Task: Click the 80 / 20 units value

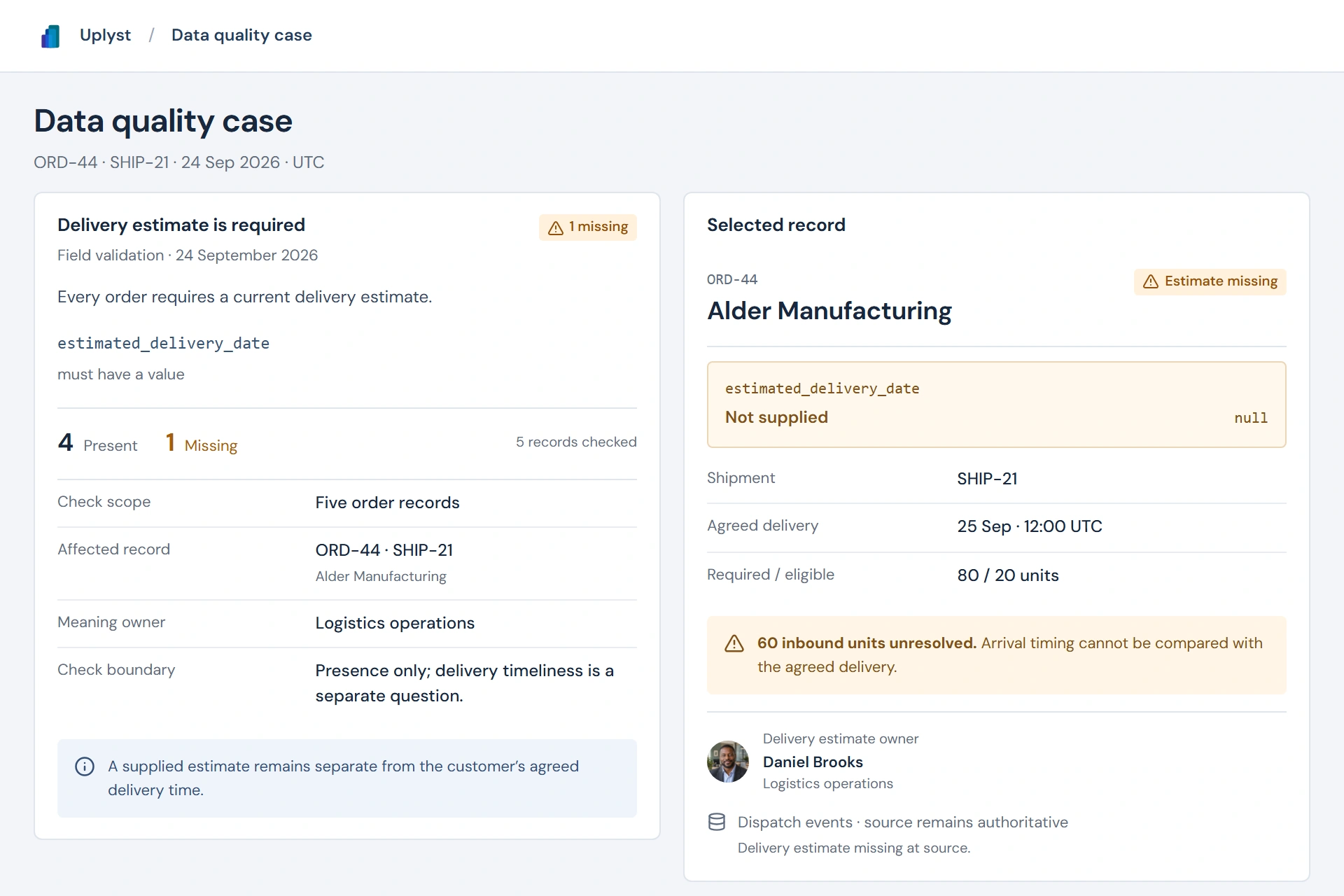Action: coord(1007,575)
